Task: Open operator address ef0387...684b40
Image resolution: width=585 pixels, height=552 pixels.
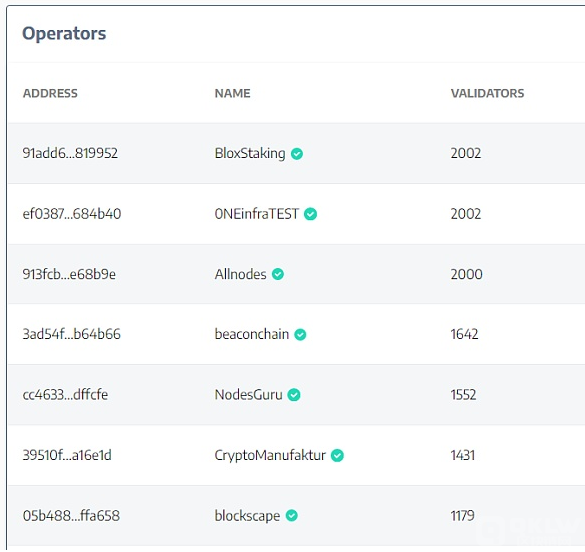Action: [72, 214]
